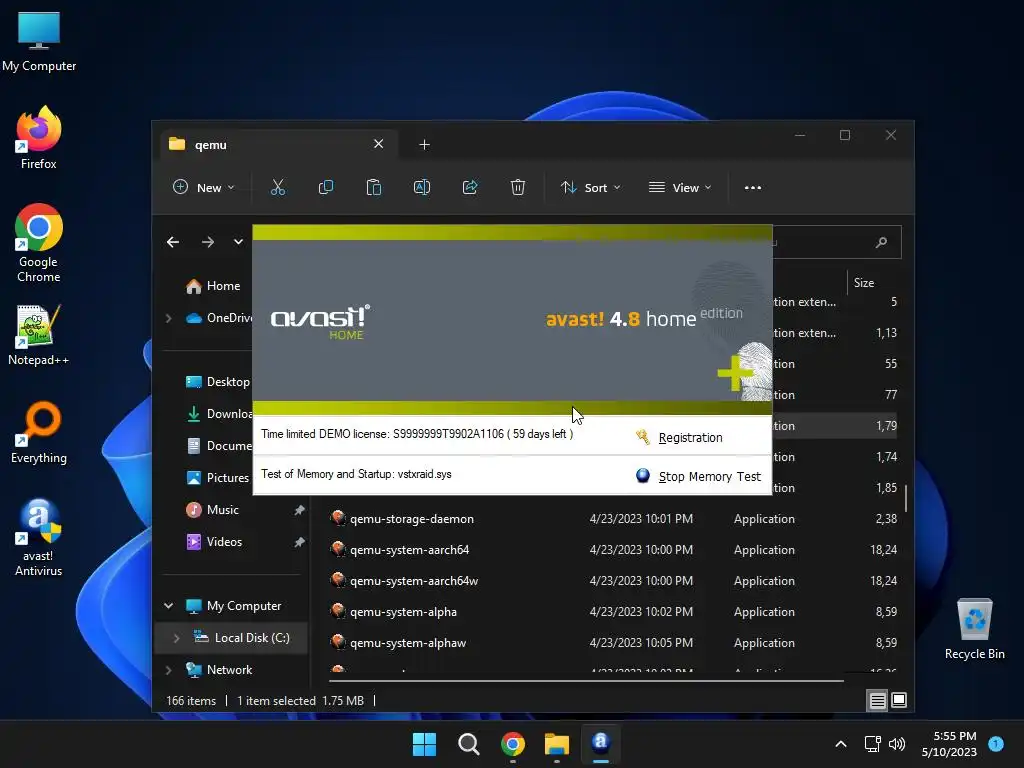Click the search magnifier in Explorer search box
This screenshot has width=1024, height=768.
tap(881, 242)
